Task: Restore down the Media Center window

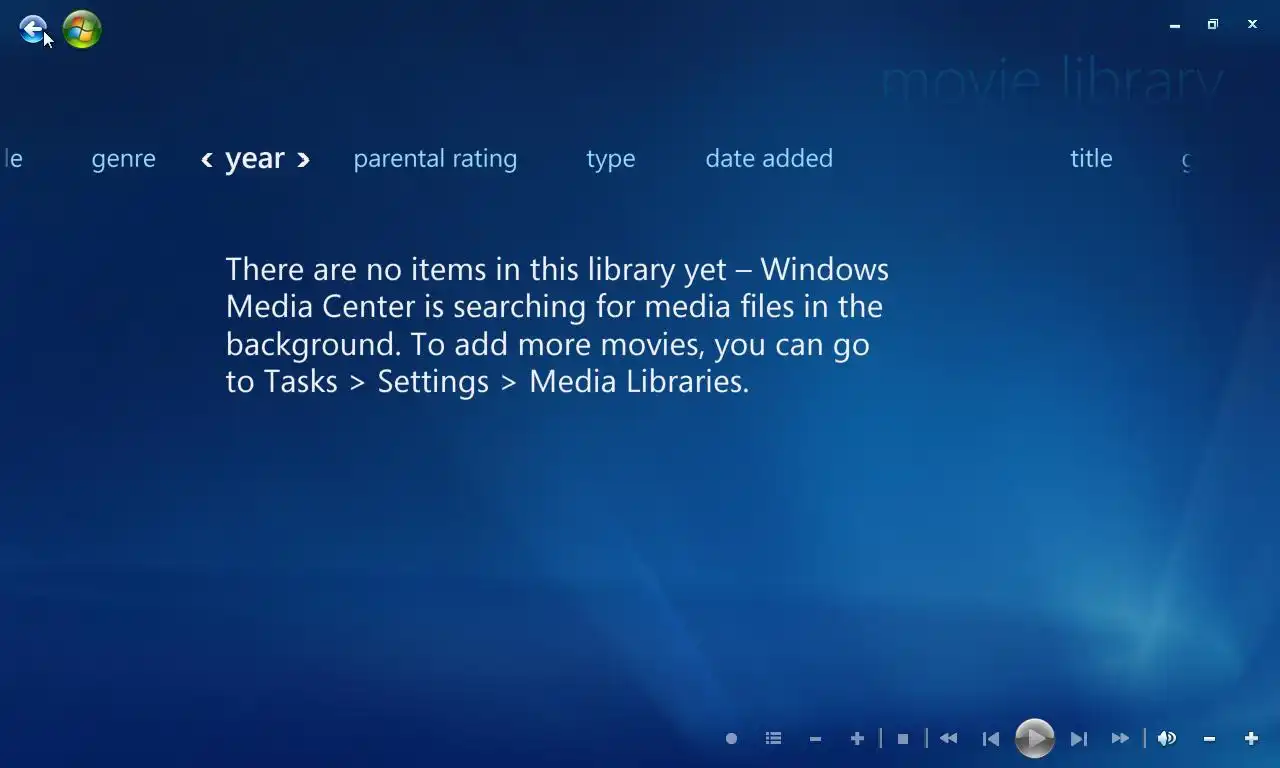Action: [x=1213, y=25]
